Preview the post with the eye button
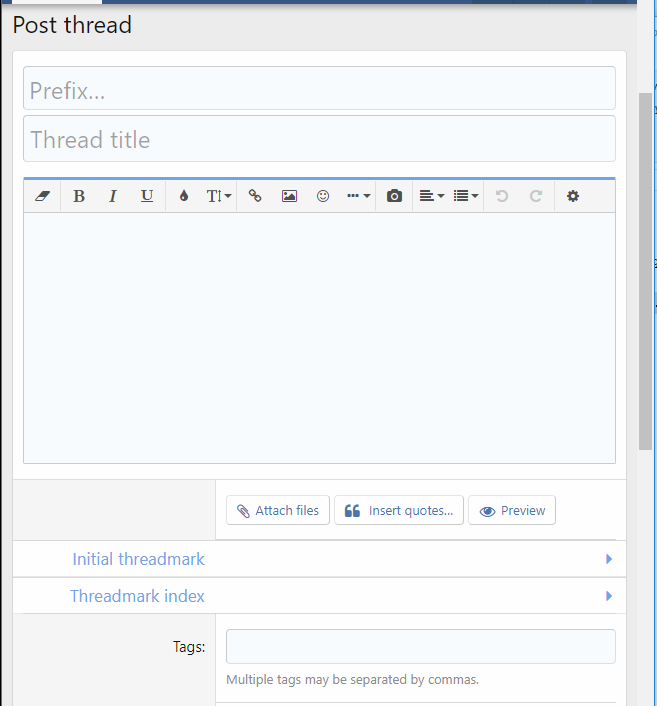Screen dimensions: 657x706 pos(512,510)
